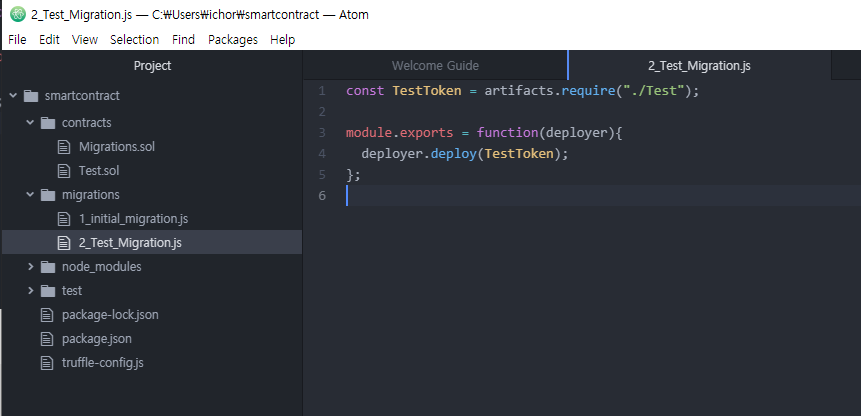This screenshot has width=861, height=416.
Task: Click the smartcontract root folder icon
Action: (x=31, y=96)
